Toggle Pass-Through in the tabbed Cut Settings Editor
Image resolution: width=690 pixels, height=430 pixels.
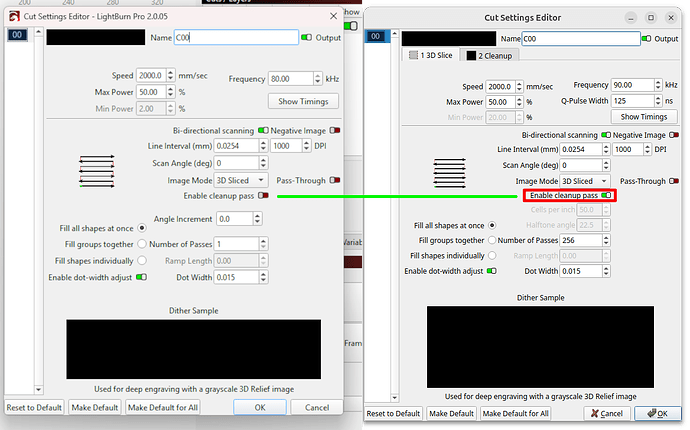pyautogui.click(x=675, y=181)
